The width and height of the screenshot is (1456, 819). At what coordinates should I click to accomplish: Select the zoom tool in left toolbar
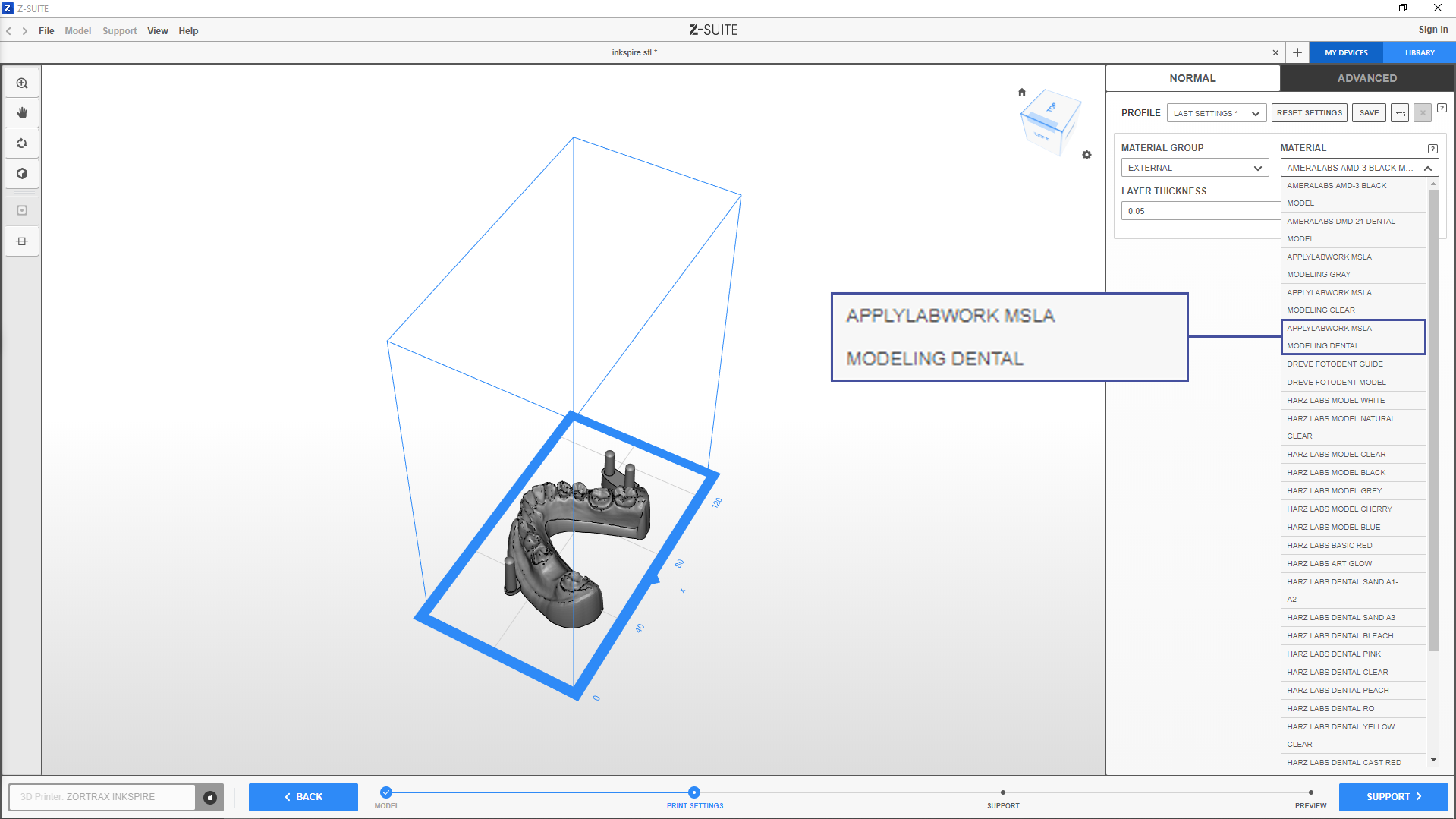[x=22, y=83]
